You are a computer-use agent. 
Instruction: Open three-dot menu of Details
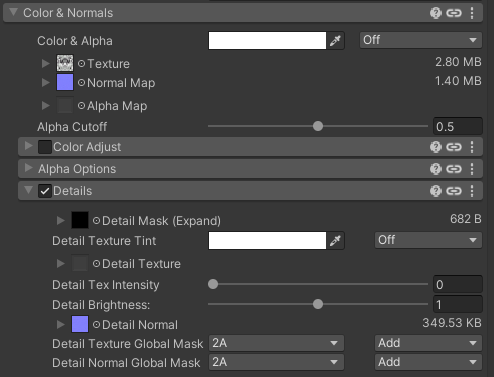[x=472, y=191]
